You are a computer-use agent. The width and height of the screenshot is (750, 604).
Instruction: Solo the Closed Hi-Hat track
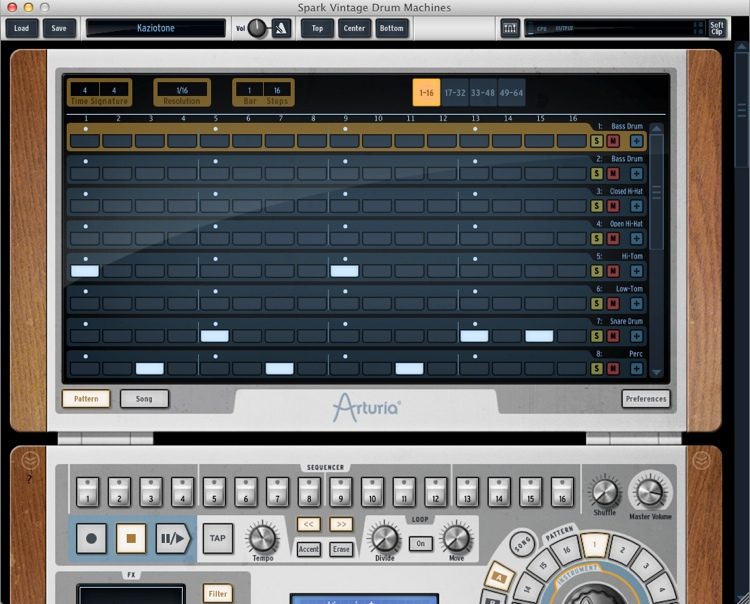click(x=596, y=206)
